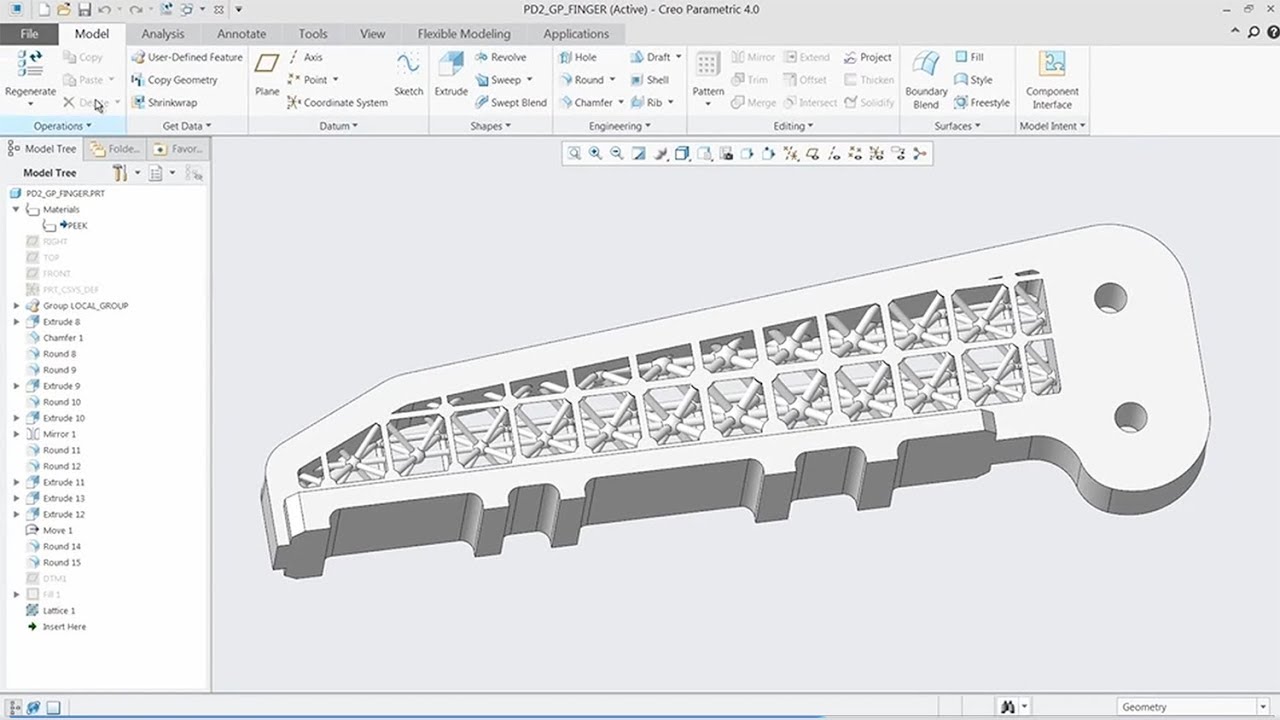Open the Favorites panel tab
Image resolution: width=1280 pixels, height=720 pixels.
coord(178,149)
